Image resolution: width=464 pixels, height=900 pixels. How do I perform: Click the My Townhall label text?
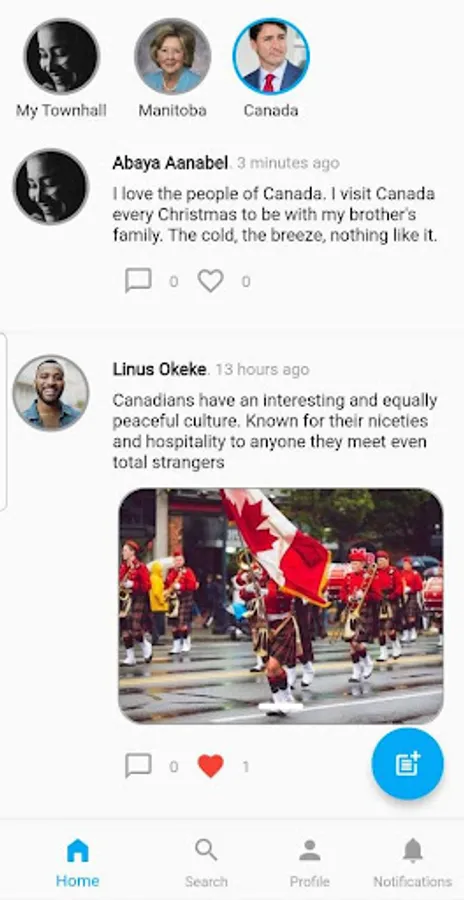pos(61,110)
